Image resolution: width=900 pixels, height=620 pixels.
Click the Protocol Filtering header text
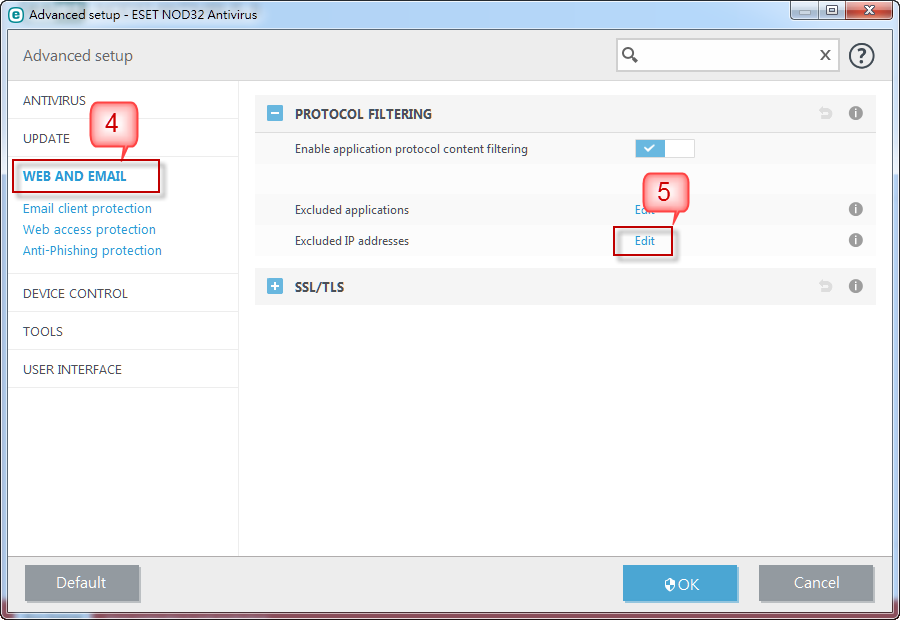[363, 114]
